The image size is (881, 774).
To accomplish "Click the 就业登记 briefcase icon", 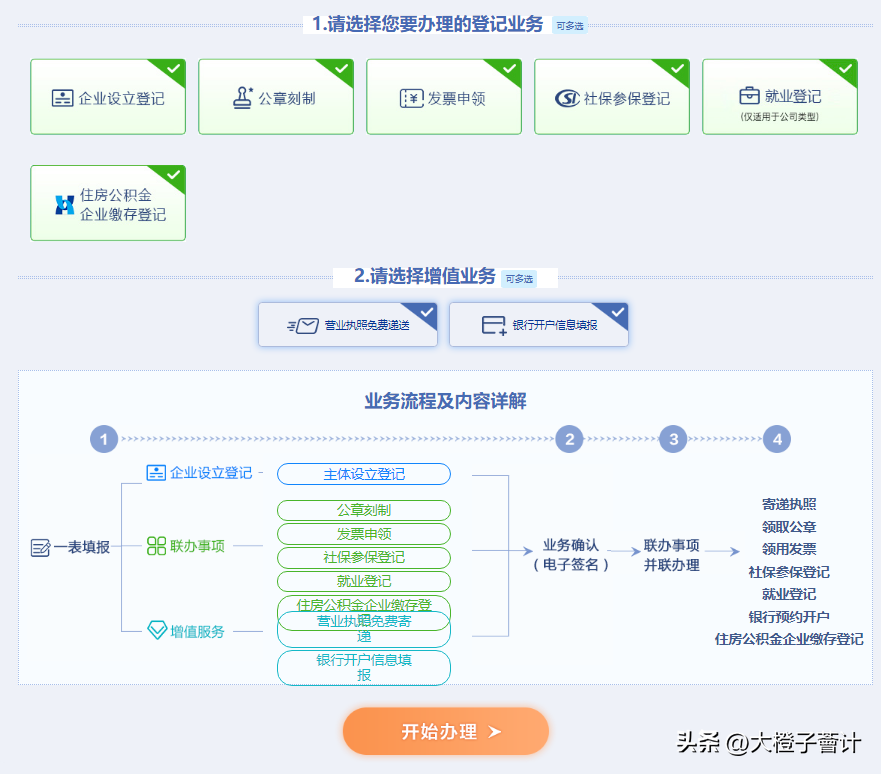I will (x=749, y=95).
